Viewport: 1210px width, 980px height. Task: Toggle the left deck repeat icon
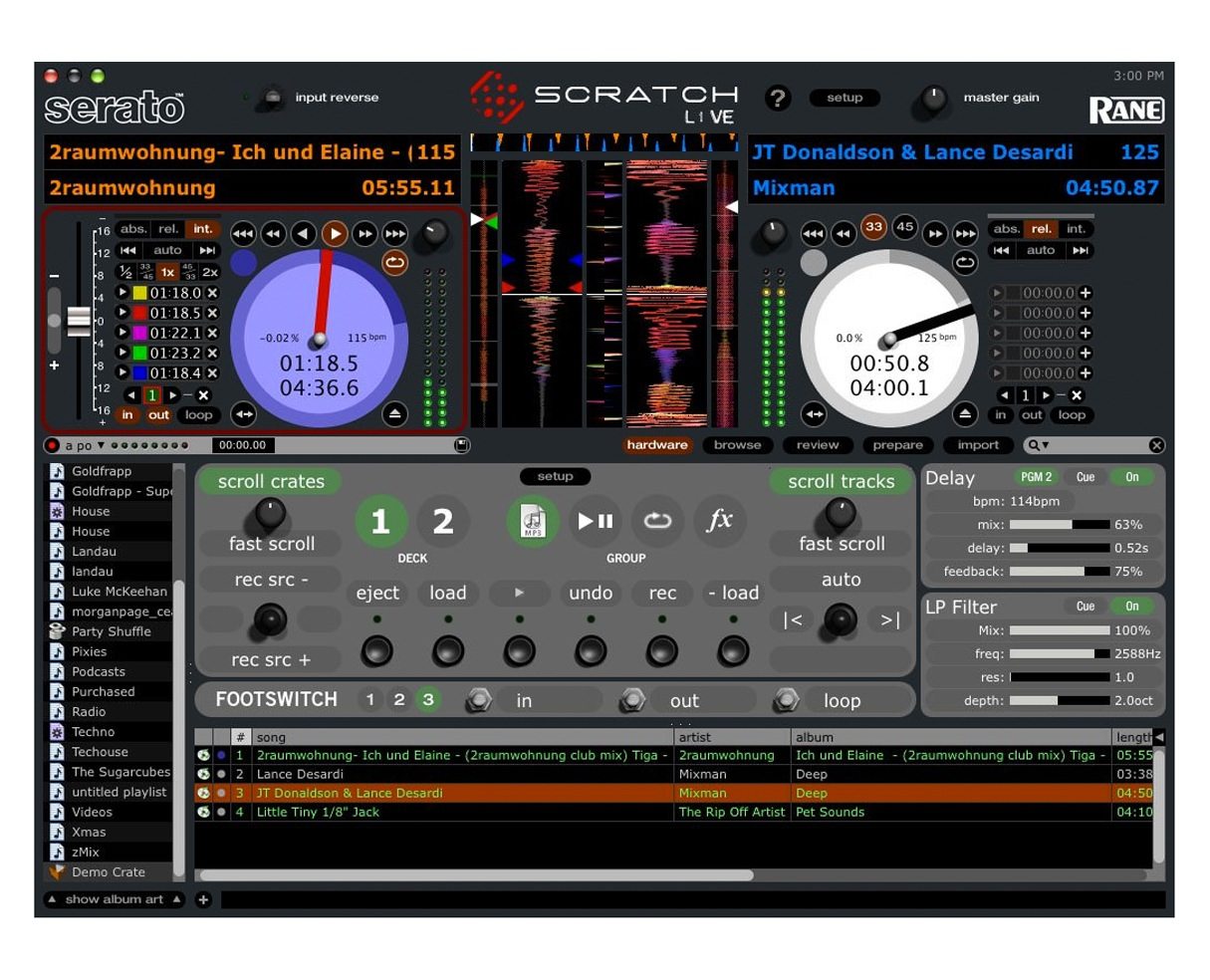pyautogui.click(x=394, y=264)
